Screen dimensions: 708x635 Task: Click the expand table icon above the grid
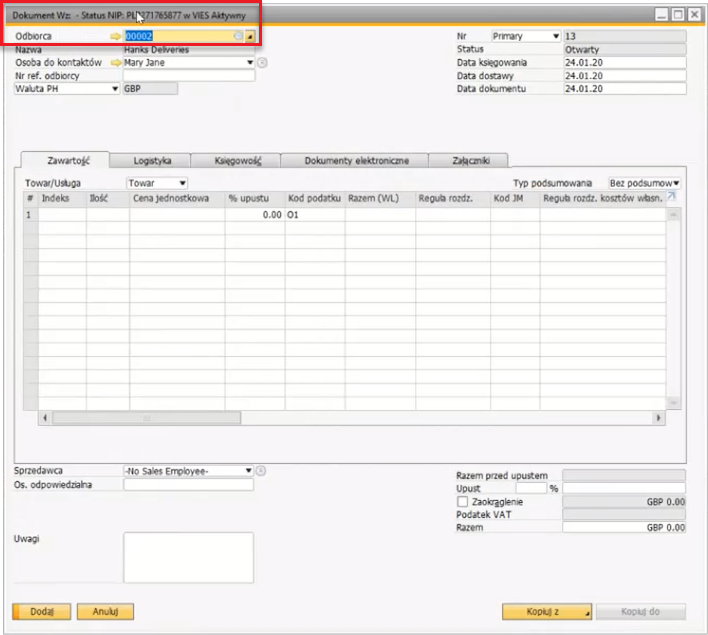pyautogui.click(x=672, y=197)
